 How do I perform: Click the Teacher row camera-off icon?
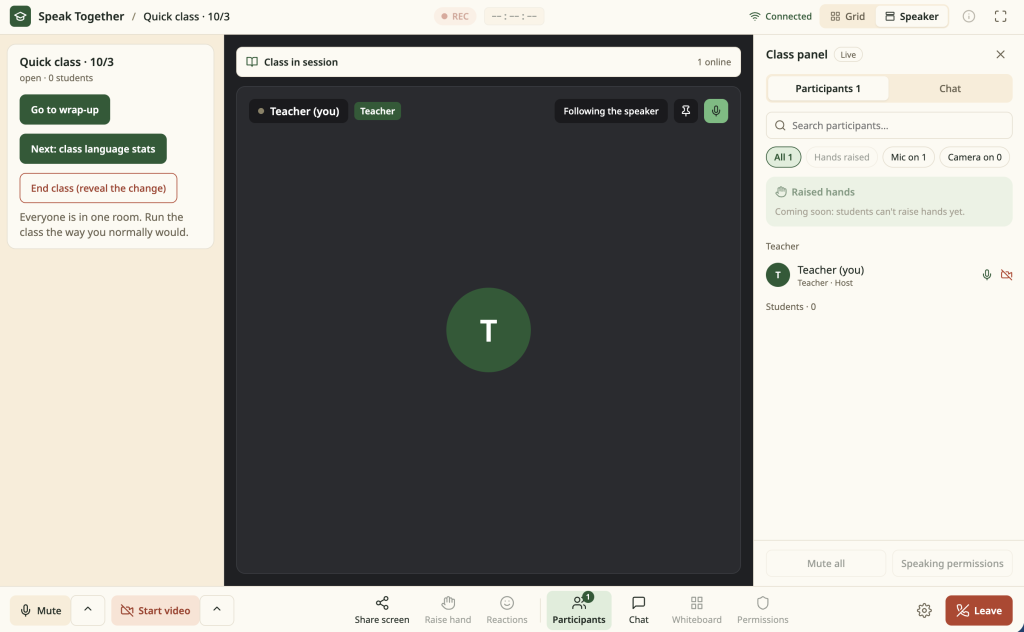(x=1006, y=275)
